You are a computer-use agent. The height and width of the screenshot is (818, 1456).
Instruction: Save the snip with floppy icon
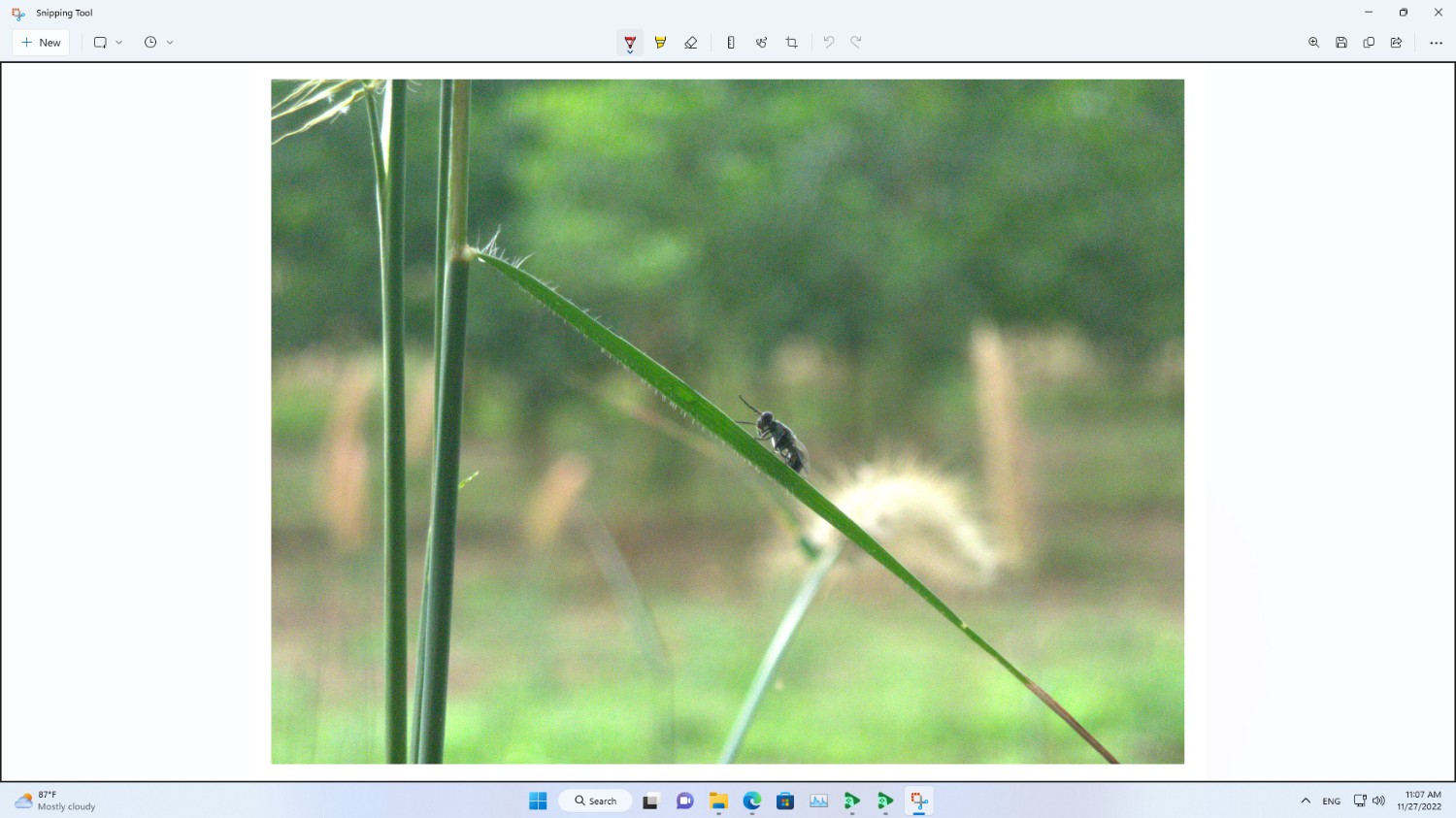pyautogui.click(x=1341, y=43)
